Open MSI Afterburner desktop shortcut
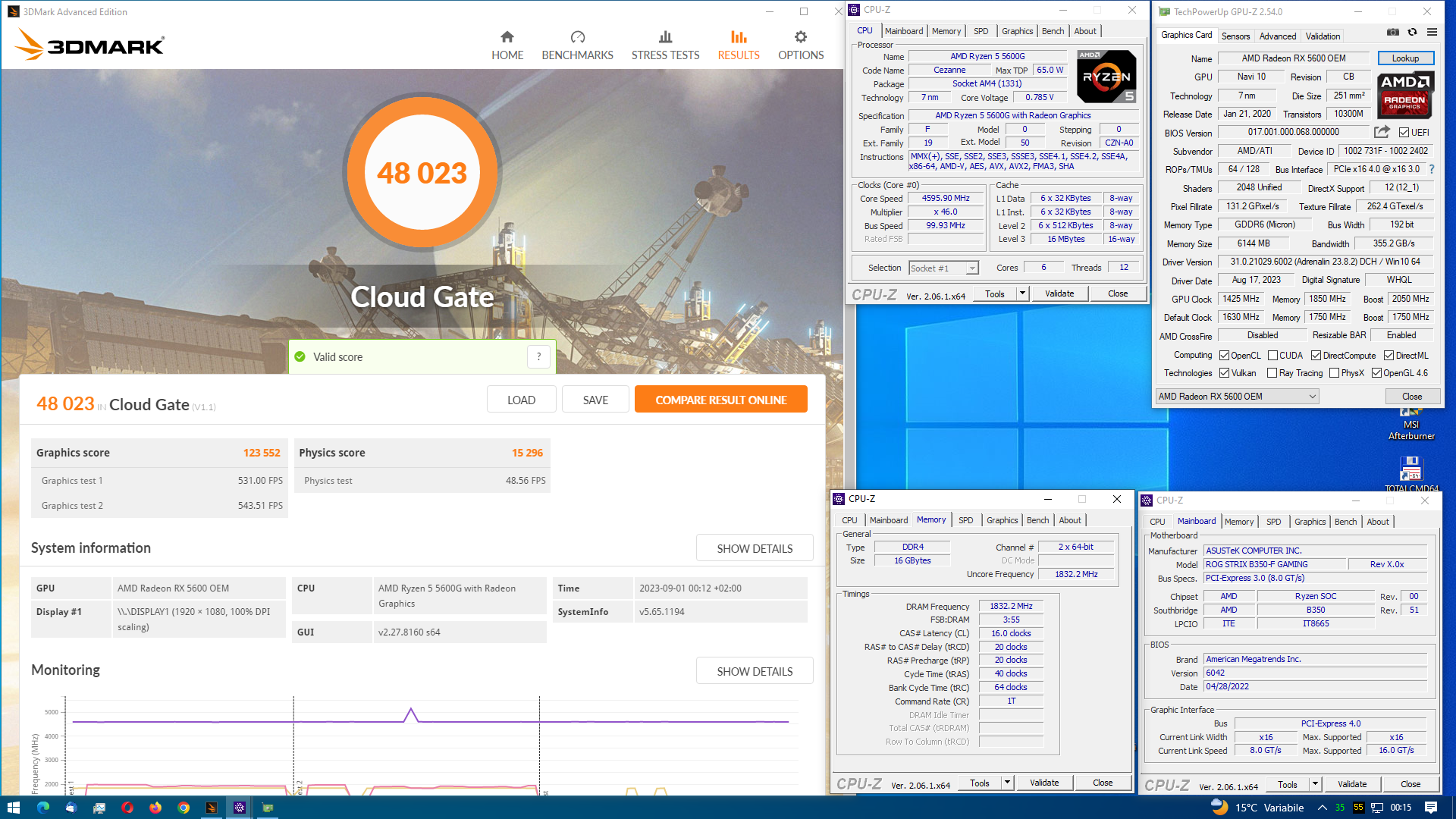Viewport: 1456px width, 819px height. click(1411, 423)
